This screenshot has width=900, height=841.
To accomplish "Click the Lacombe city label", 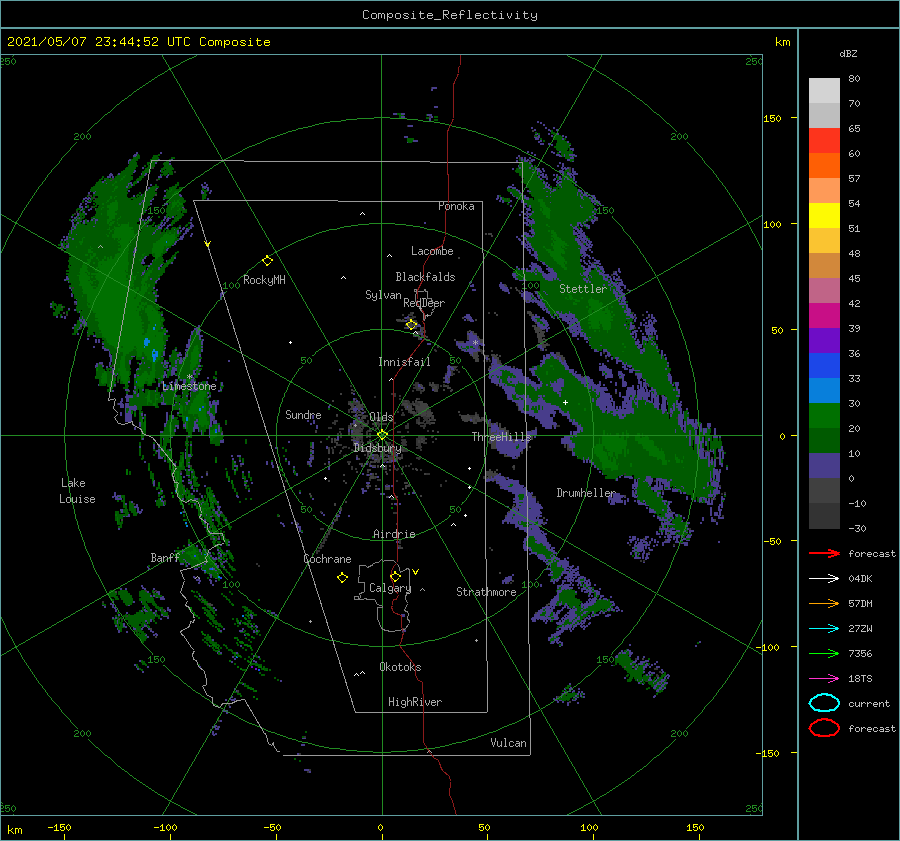I will tap(432, 251).
